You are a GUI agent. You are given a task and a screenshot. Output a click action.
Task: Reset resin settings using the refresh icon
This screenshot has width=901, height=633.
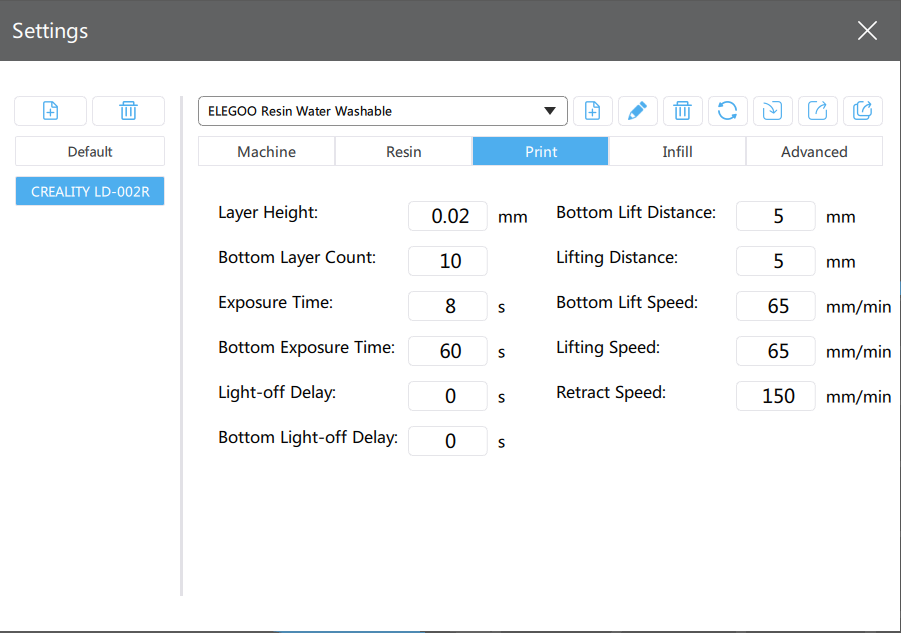(727, 111)
